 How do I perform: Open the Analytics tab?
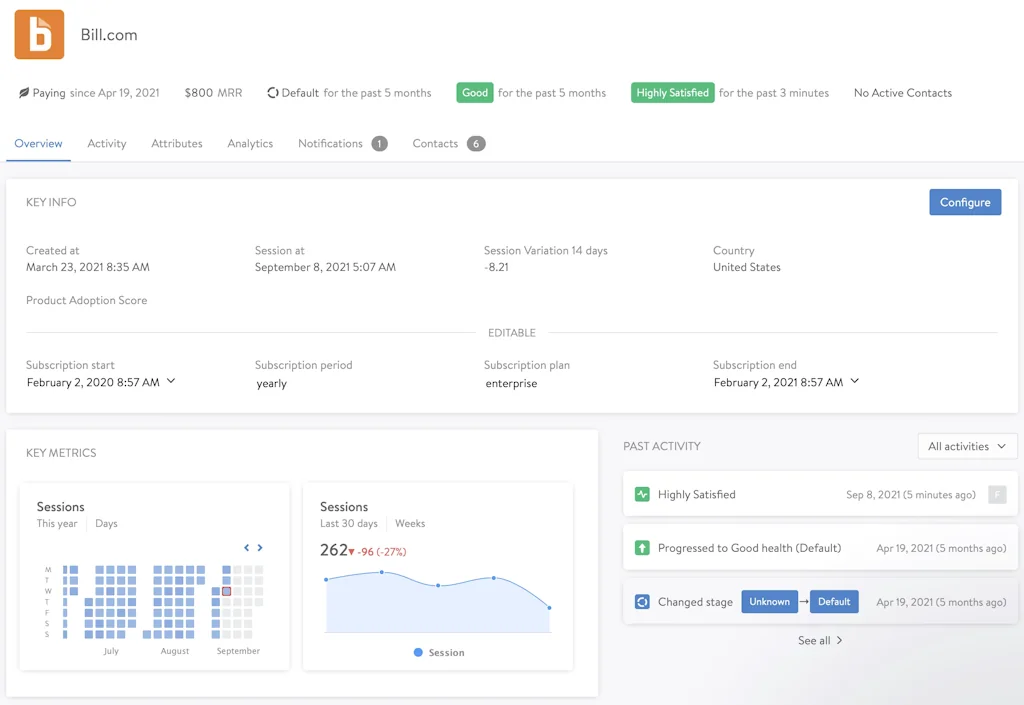(x=250, y=143)
